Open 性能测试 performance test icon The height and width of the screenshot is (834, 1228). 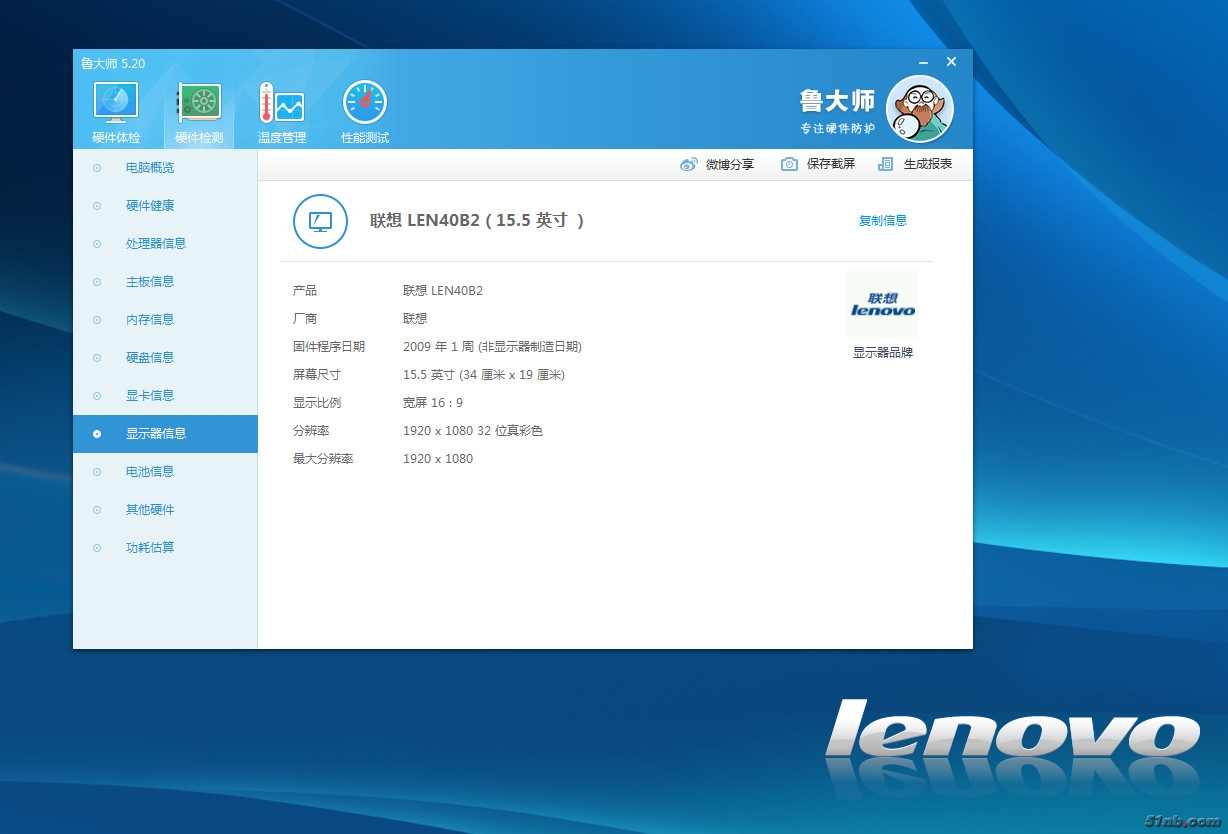(x=365, y=104)
